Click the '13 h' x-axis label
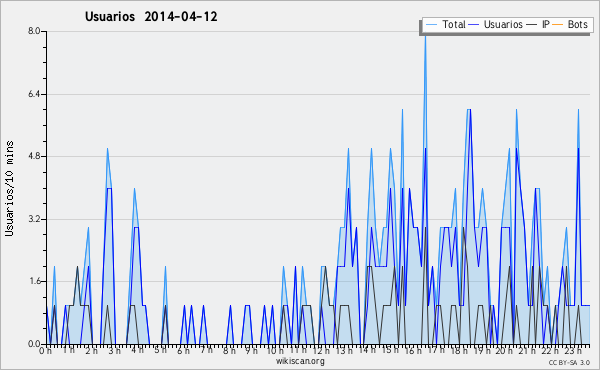This screenshot has width=600, height=370. click(x=344, y=351)
